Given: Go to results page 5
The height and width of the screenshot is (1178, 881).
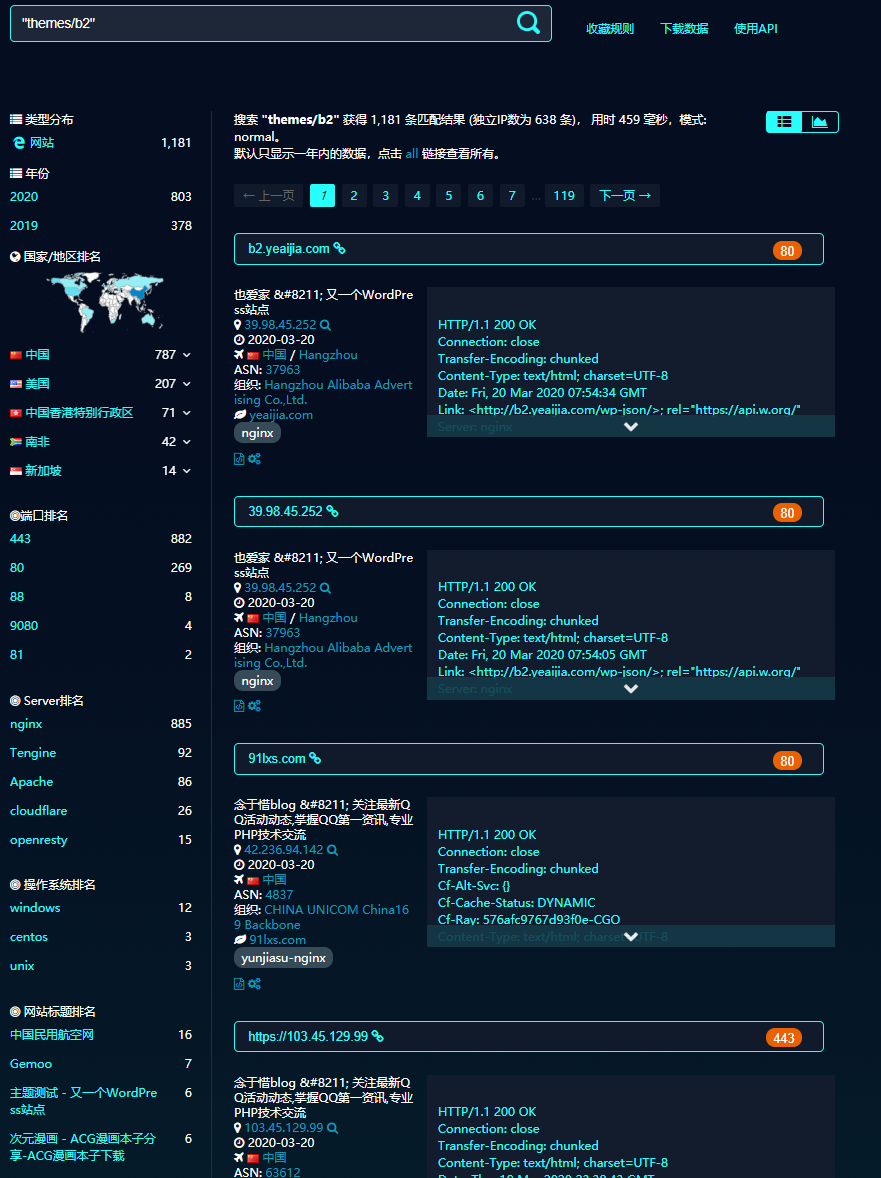Looking at the screenshot, I should [x=448, y=195].
